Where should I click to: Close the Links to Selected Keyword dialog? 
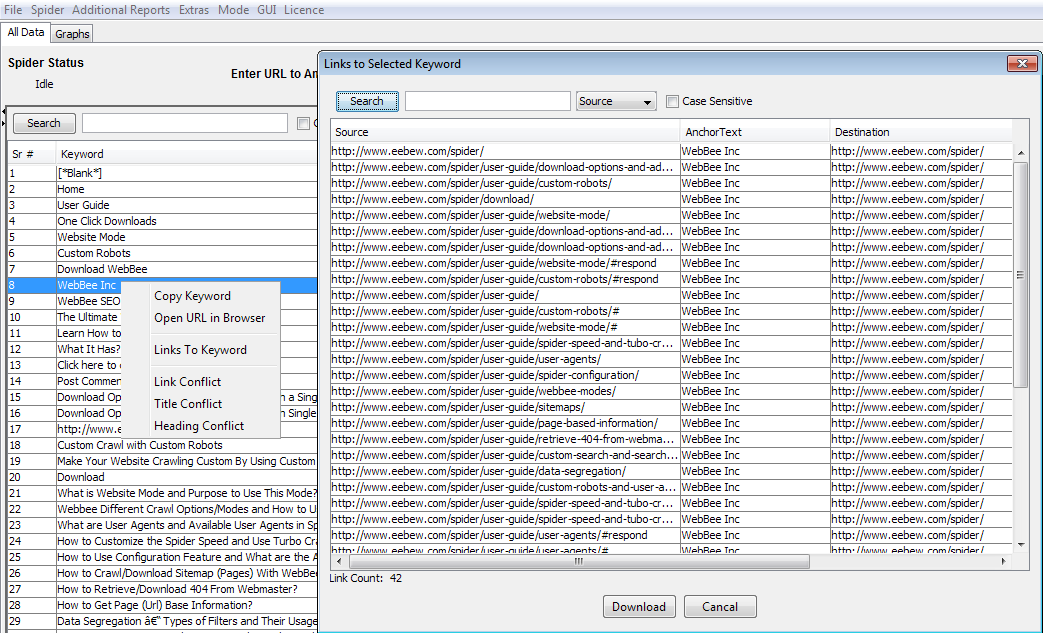tap(1022, 63)
